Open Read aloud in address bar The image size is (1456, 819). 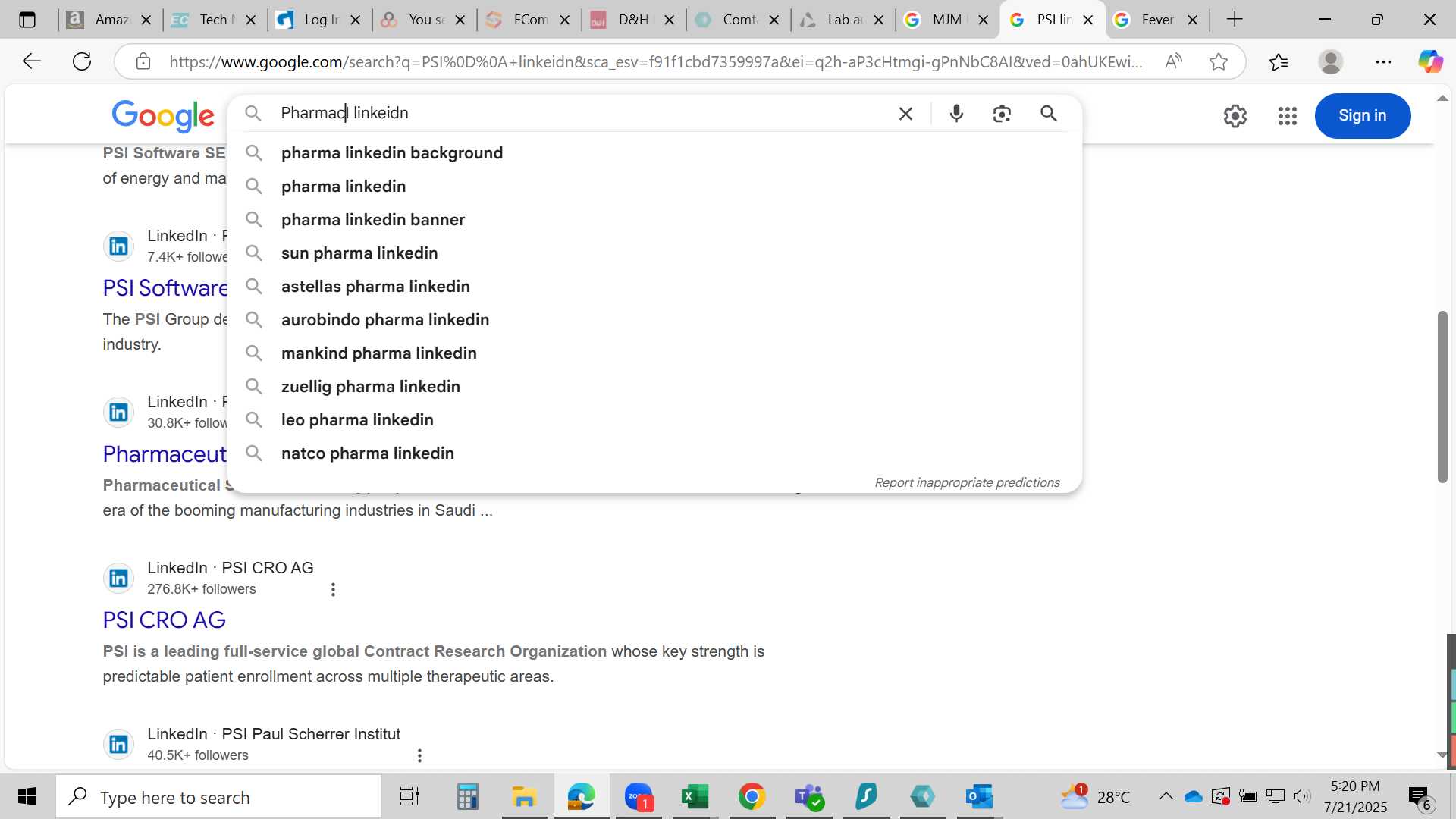coord(1173,61)
